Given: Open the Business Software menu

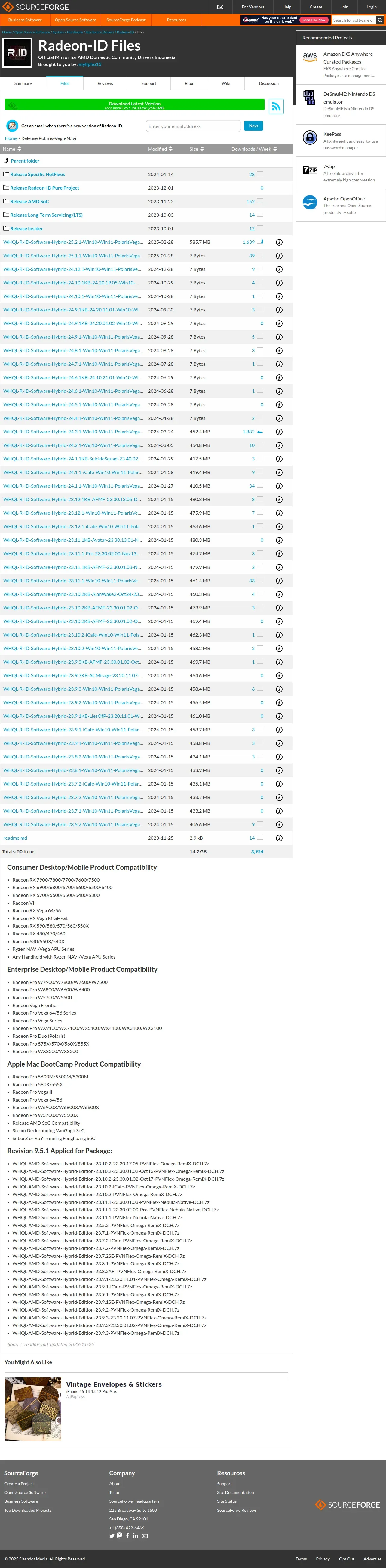Looking at the screenshot, I should tap(25, 20).
